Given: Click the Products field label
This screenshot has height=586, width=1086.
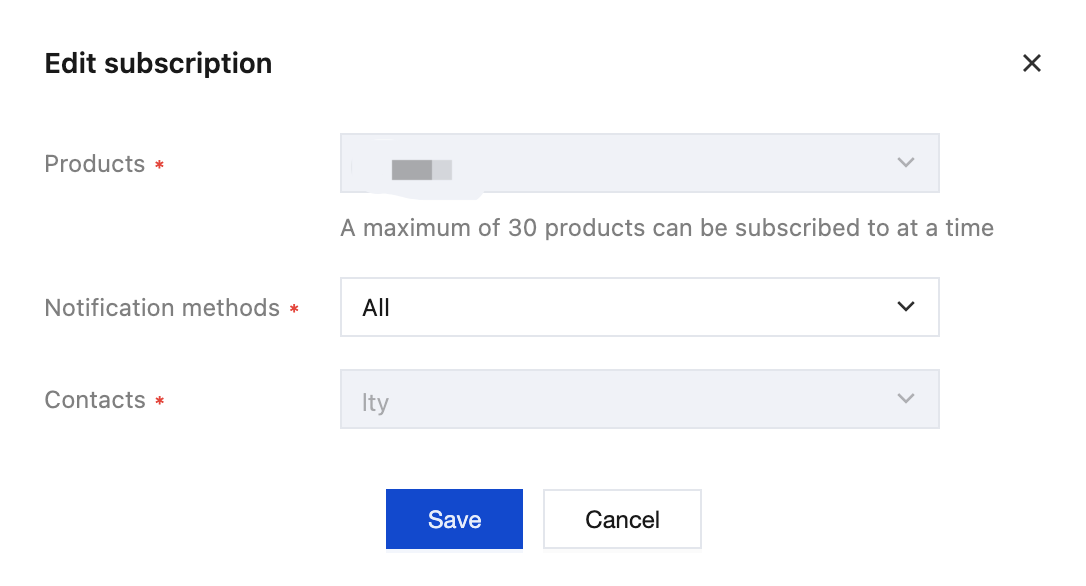Looking at the screenshot, I should (x=95, y=164).
